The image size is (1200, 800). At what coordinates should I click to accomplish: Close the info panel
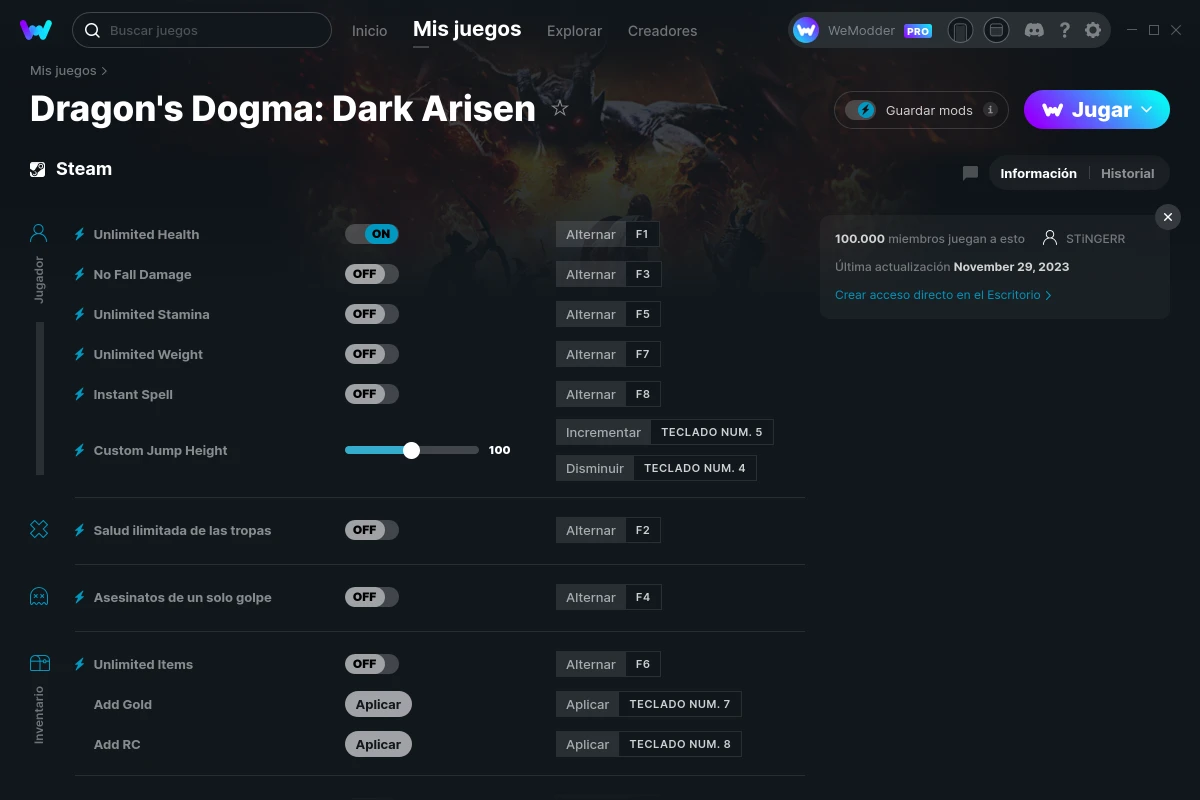(x=1168, y=217)
